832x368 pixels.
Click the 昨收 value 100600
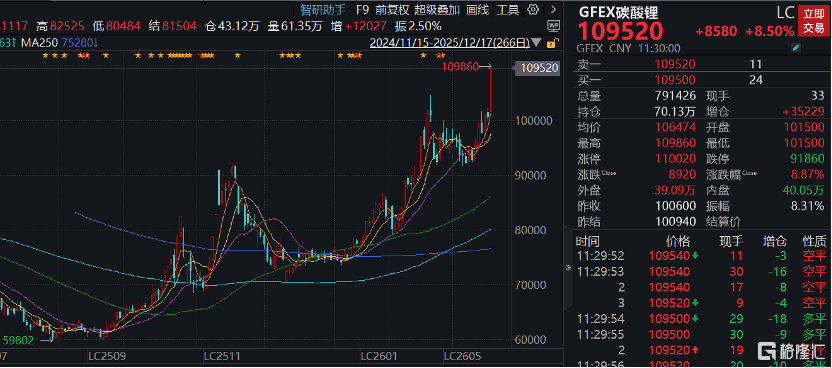click(x=674, y=206)
